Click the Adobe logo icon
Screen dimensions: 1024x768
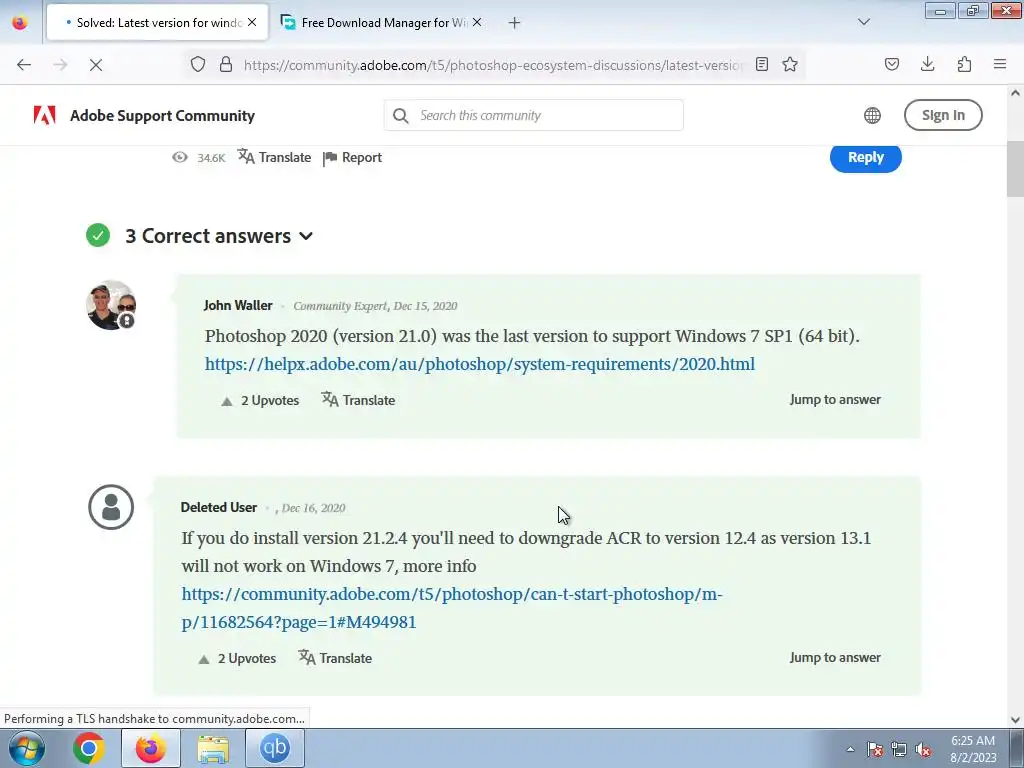(x=44, y=115)
